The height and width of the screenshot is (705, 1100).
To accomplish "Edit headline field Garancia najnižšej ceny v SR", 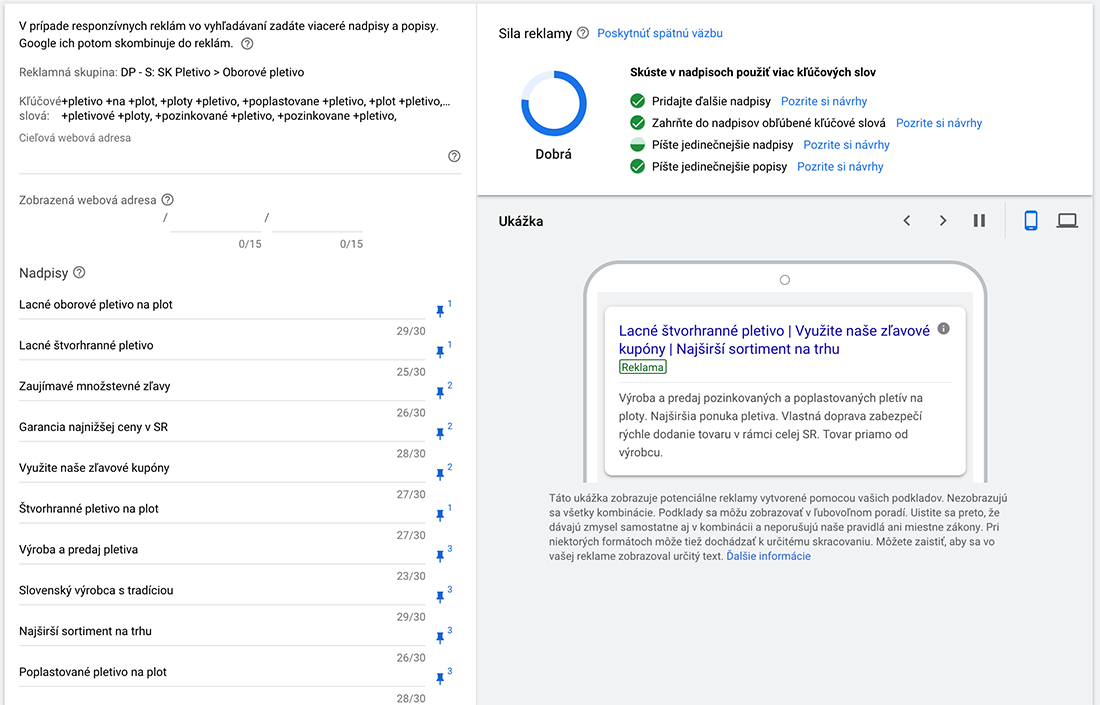I will tap(222, 427).
